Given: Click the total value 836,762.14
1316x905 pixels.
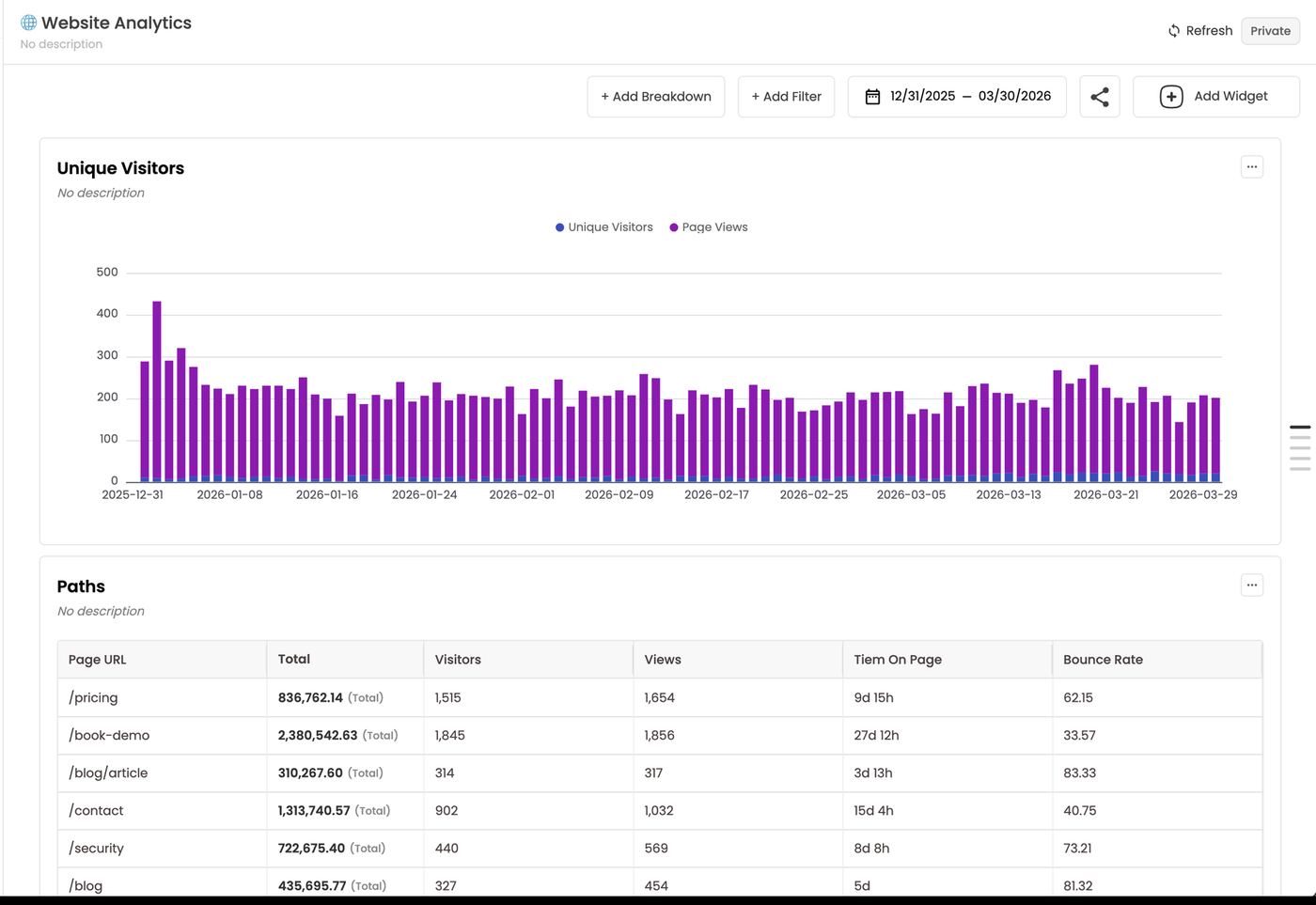Looking at the screenshot, I should pyautogui.click(x=310, y=698).
